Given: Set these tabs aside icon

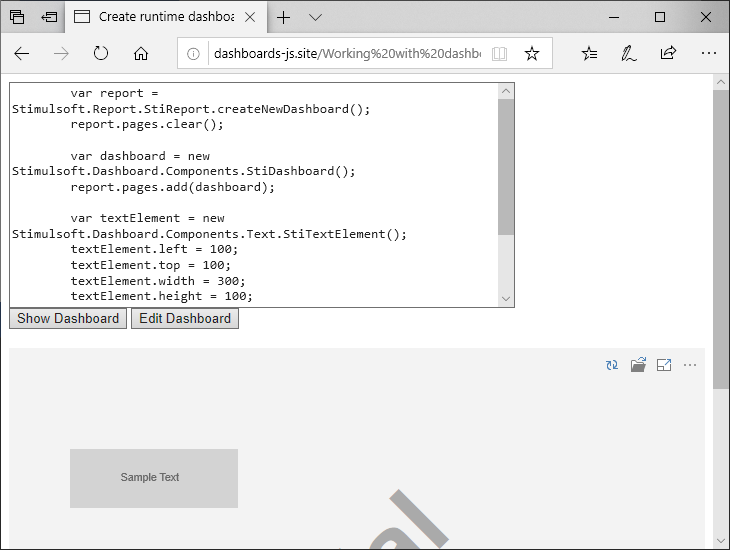Looking at the screenshot, I should tap(49, 17).
